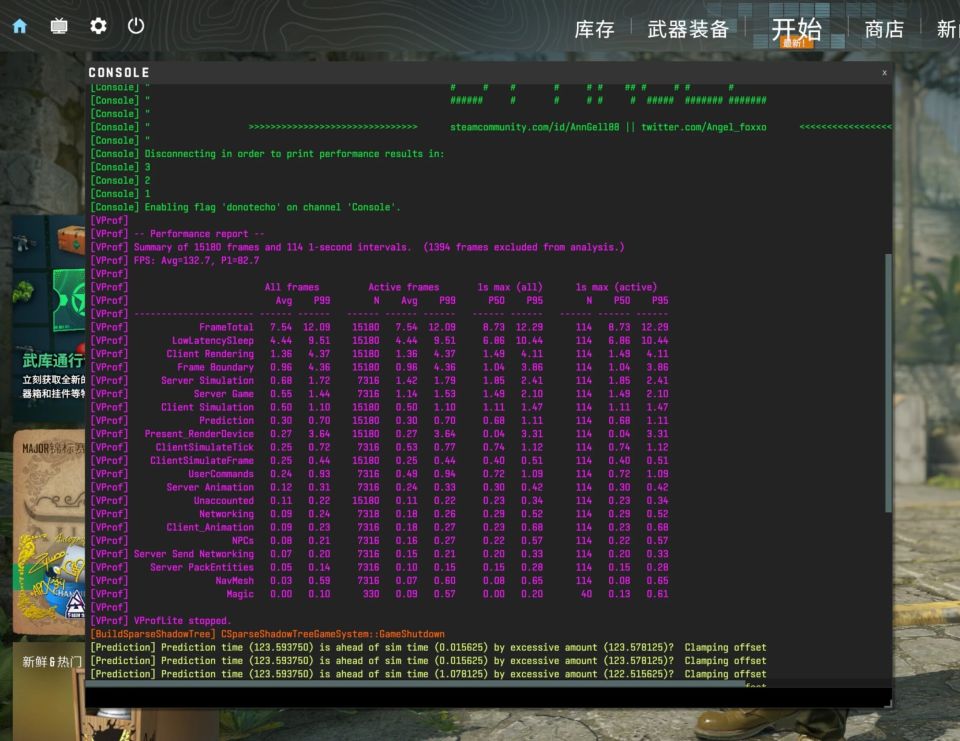960x741 pixels.
Task: Open the TV watch icon
Action: [59, 26]
